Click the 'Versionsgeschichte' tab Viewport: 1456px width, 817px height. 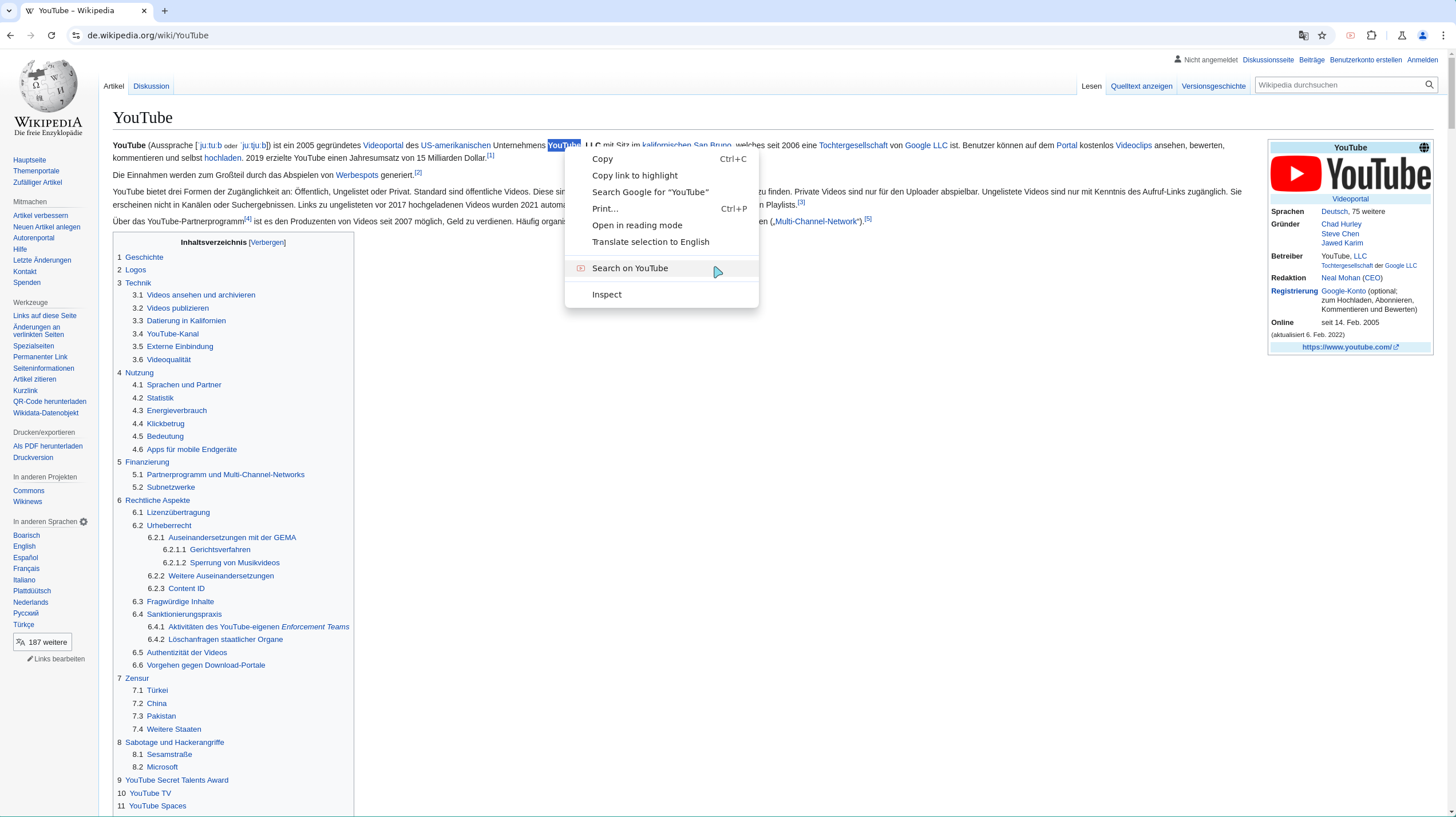1214,86
